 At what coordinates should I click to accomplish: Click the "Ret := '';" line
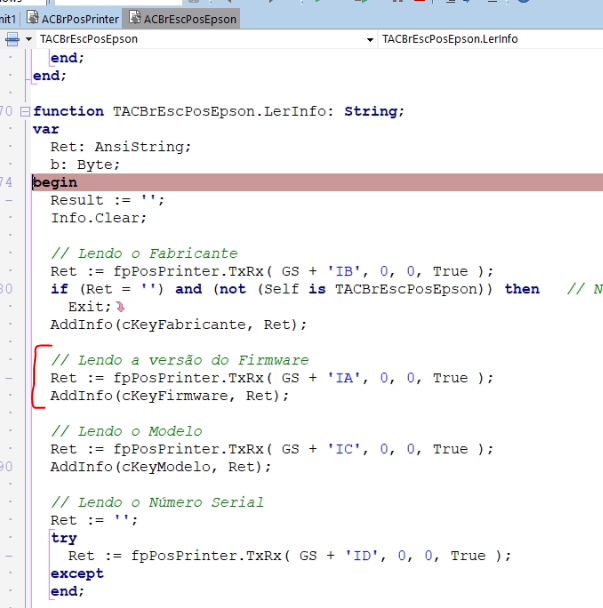[94, 520]
